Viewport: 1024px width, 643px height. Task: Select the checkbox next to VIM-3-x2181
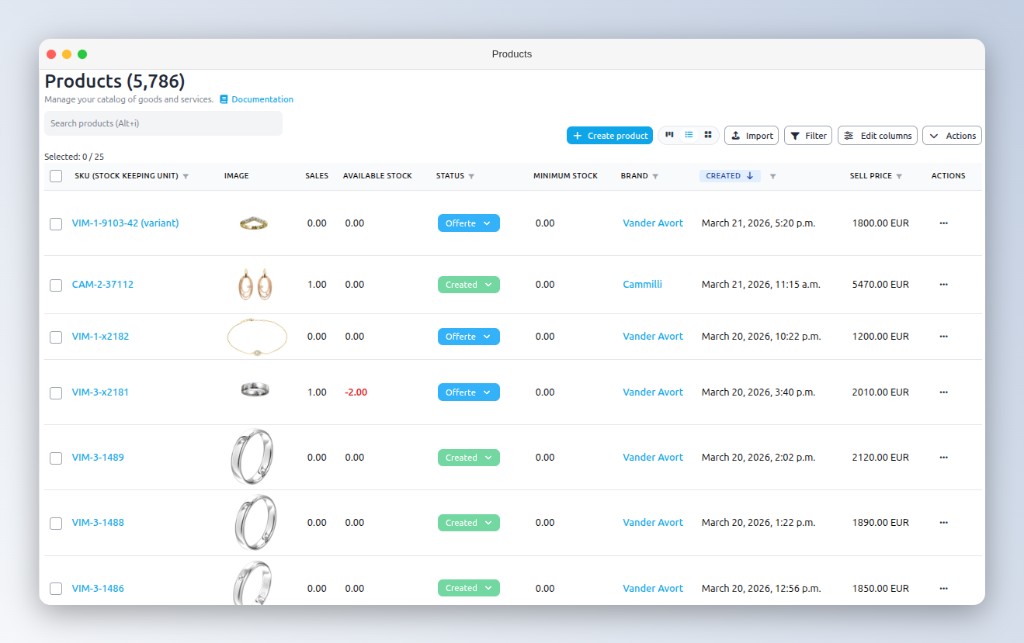click(56, 392)
